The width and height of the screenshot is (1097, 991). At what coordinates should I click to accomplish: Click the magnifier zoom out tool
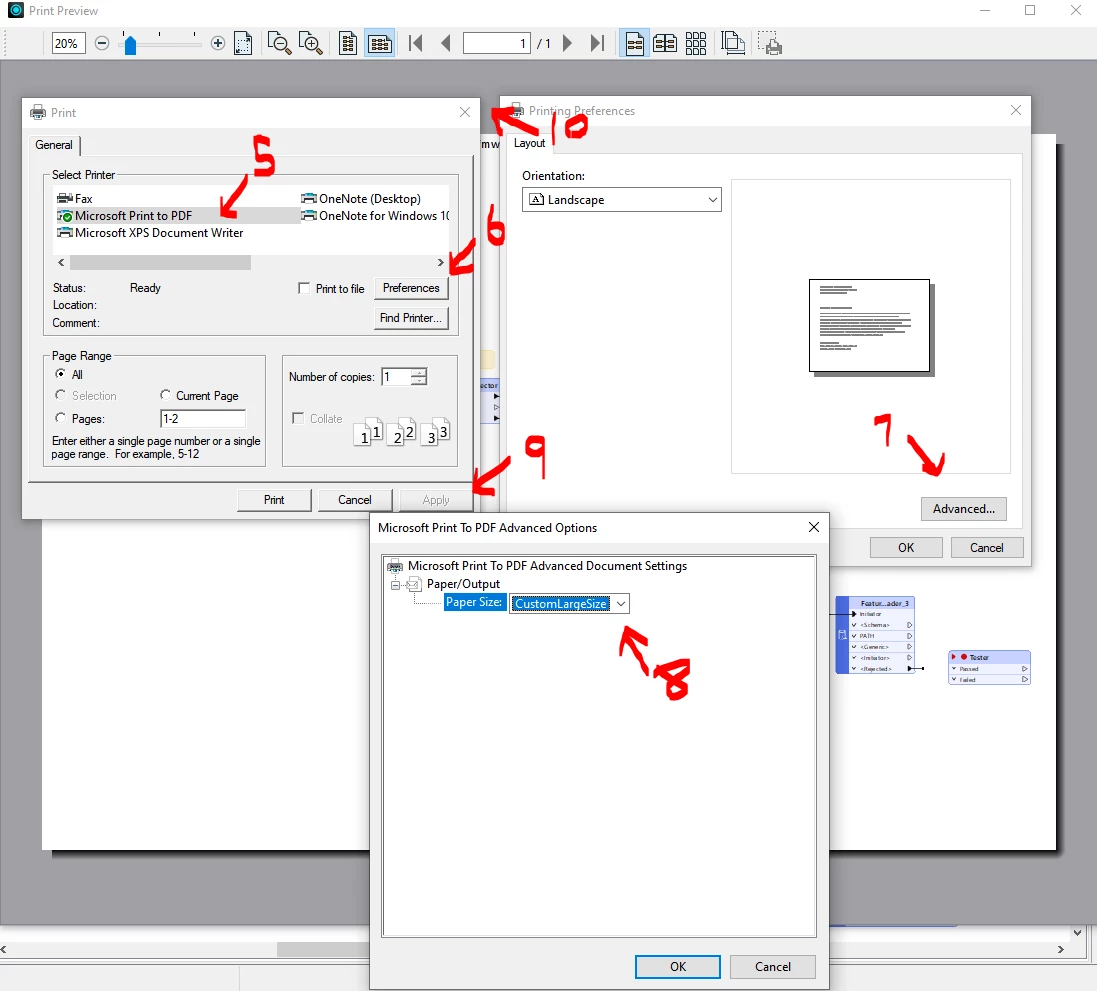click(279, 43)
